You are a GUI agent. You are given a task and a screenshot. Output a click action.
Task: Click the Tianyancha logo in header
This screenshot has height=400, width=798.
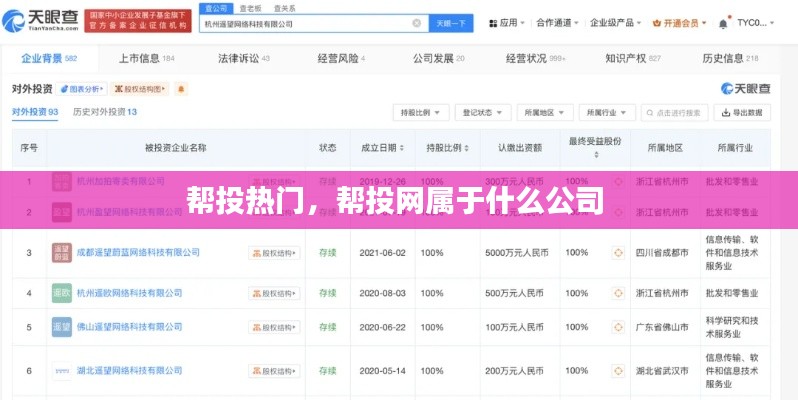(42, 21)
